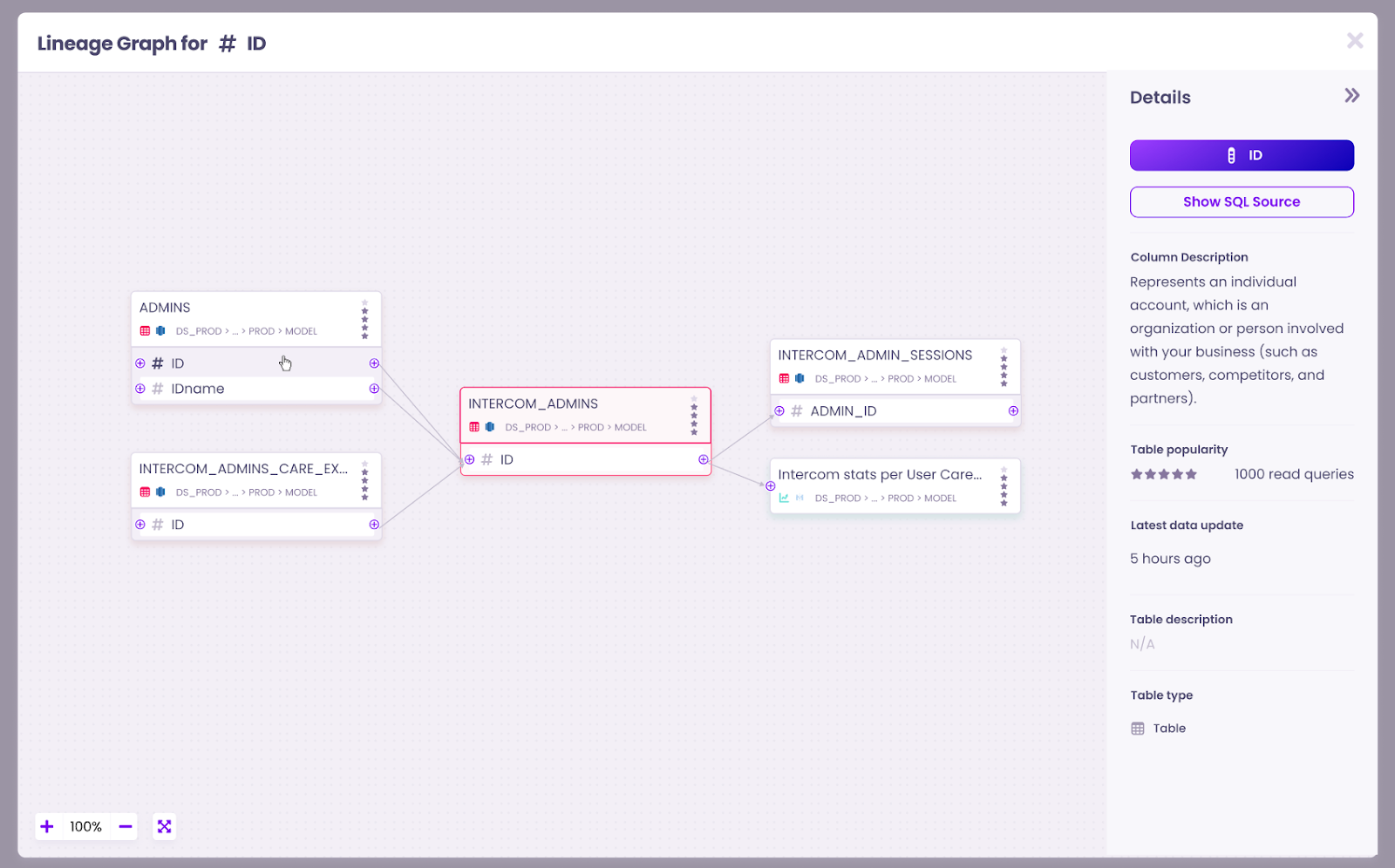Click Show SQL Source button
This screenshot has height=868, width=1395.
coord(1242,202)
